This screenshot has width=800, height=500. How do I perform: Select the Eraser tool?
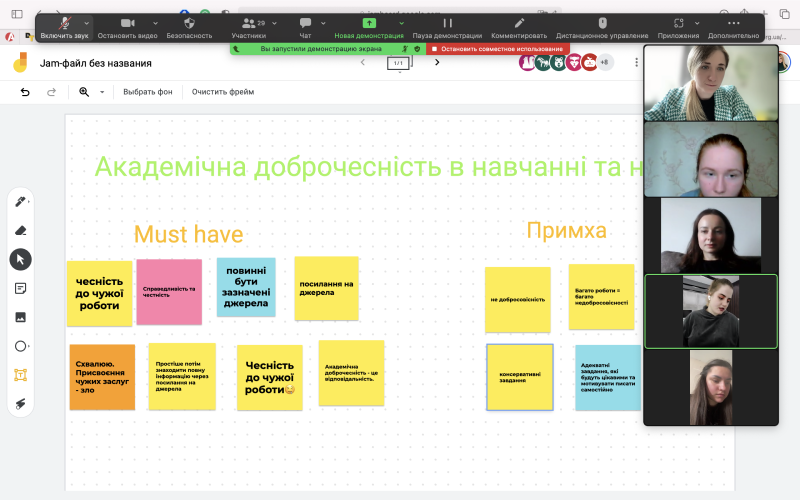(x=20, y=231)
